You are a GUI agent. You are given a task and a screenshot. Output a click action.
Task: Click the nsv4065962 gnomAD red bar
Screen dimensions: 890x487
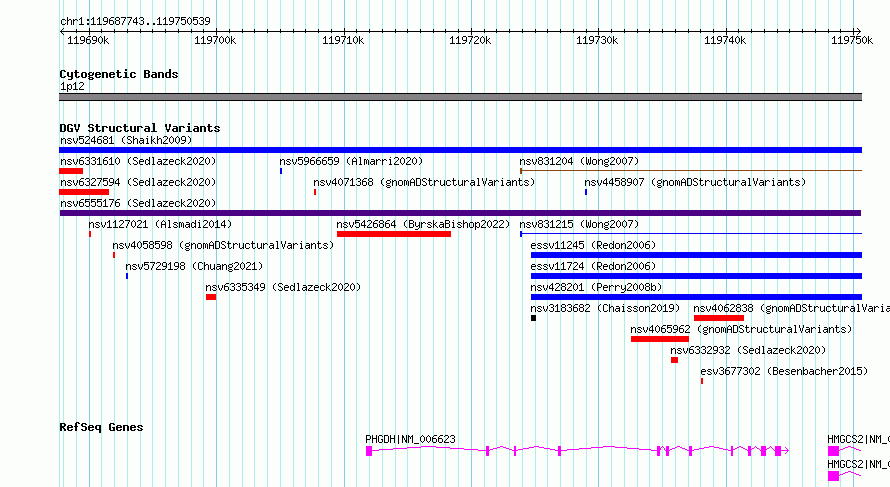pyautogui.click(x=660, y=339)
